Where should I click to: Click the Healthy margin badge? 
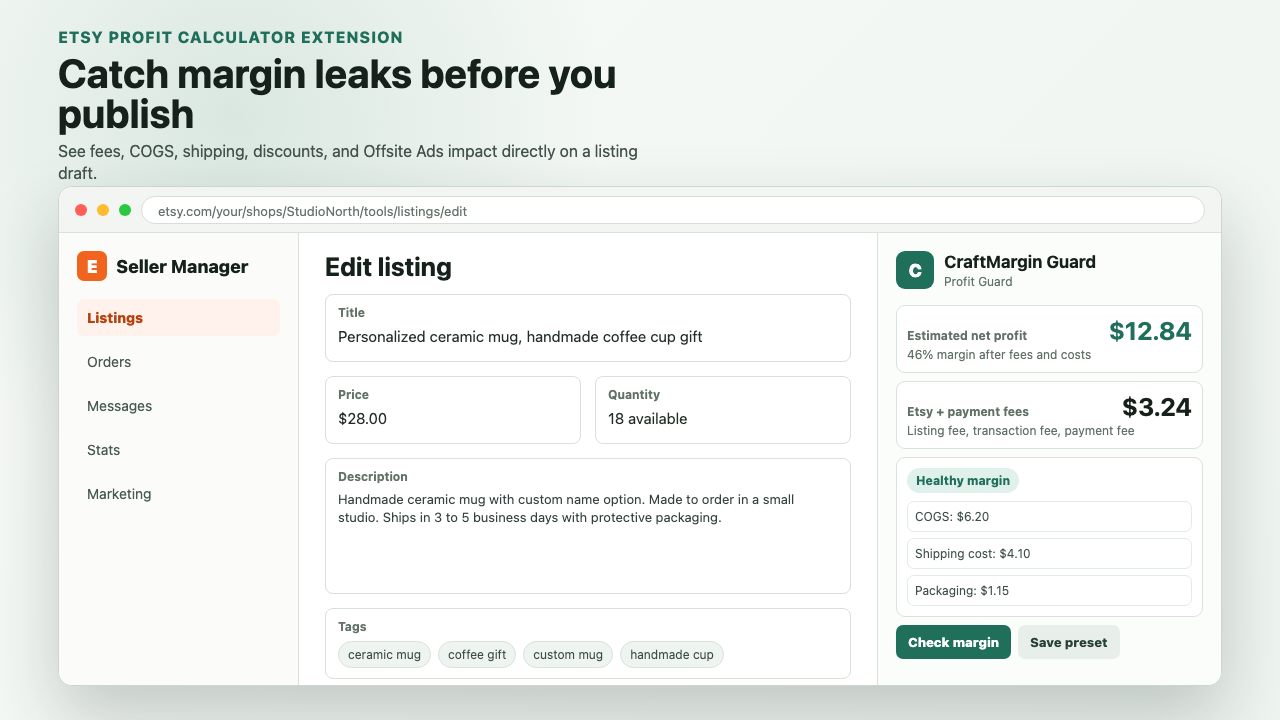[x=963, y=481]
